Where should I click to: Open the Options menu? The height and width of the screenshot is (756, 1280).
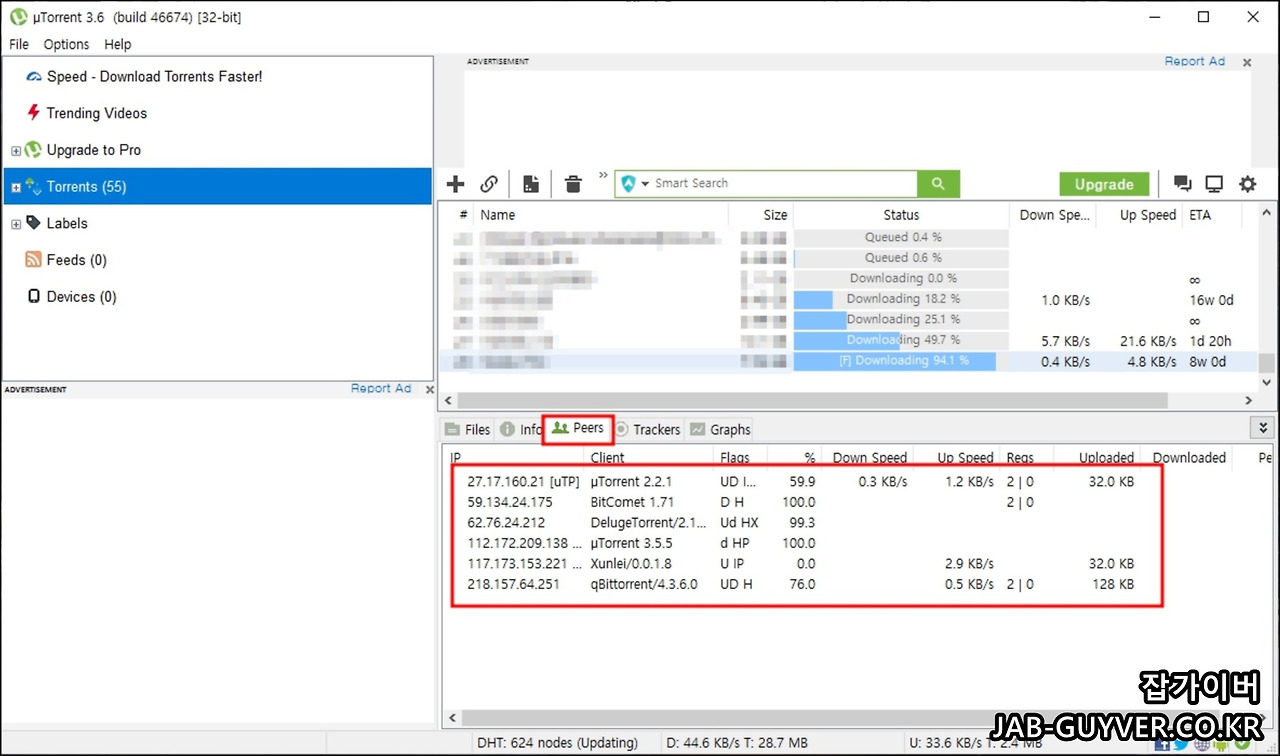[x=66, y=44]
